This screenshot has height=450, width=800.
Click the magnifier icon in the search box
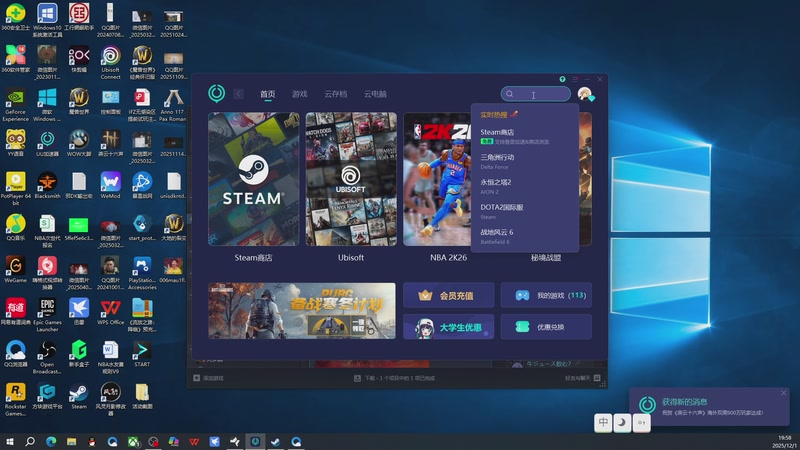(509, 94)
